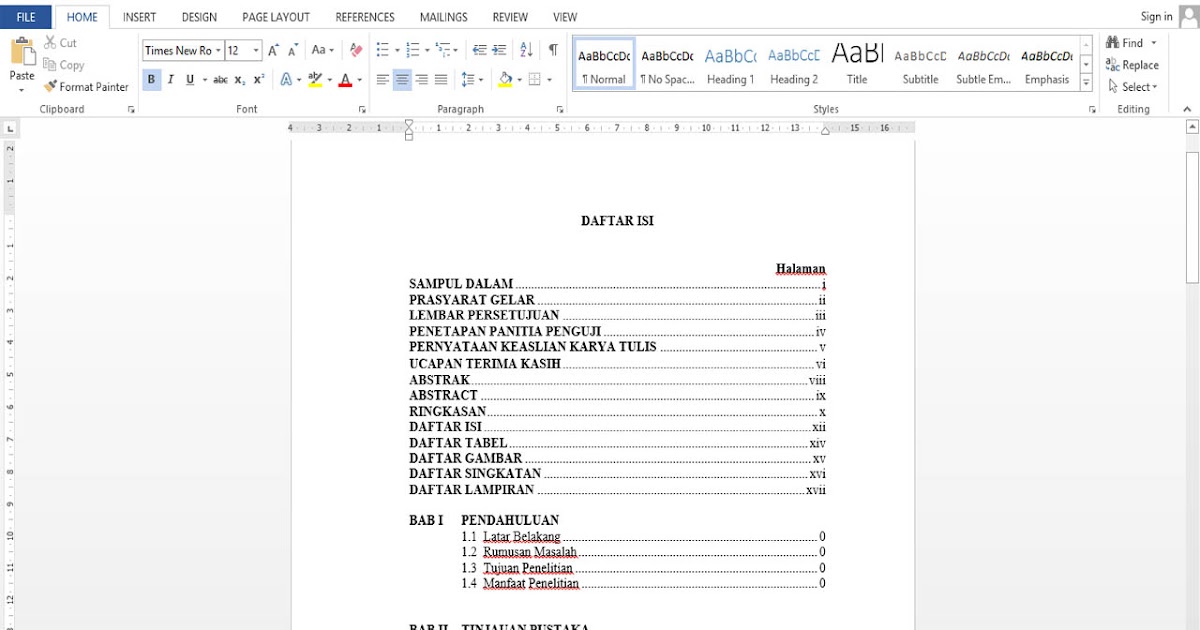Viewport: 1200px width, 630px height.
Task: Expand the Styles gallery more arrow
Action: coord(1086,83)
